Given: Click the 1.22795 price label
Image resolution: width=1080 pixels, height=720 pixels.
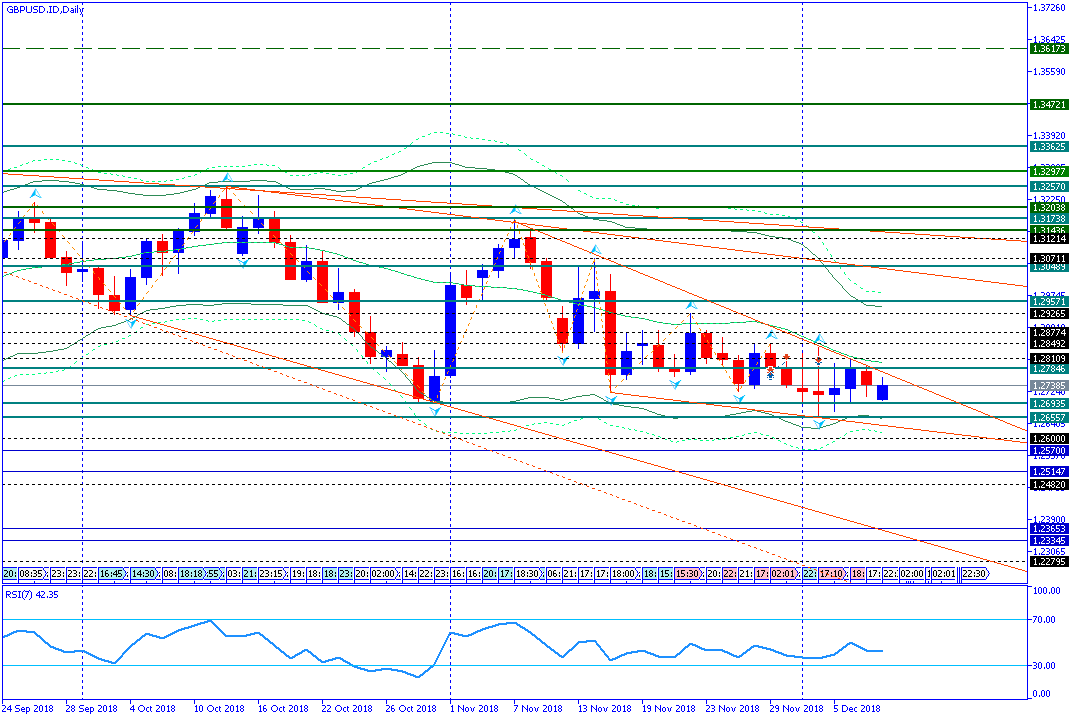Looking at the screenshot, I should coord(1049,562).
